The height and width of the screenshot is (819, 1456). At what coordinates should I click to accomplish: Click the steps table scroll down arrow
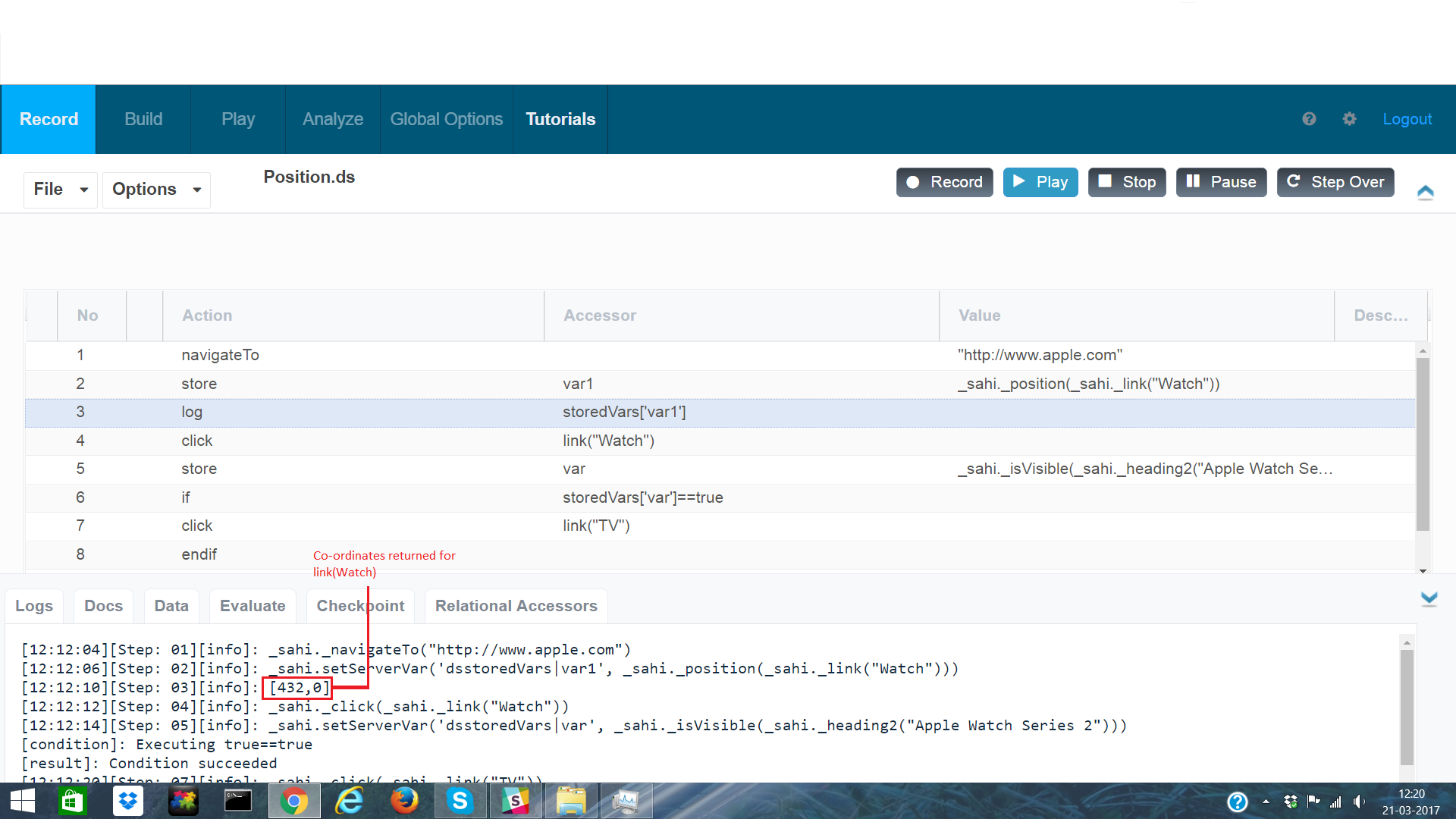click(1423, 570)
